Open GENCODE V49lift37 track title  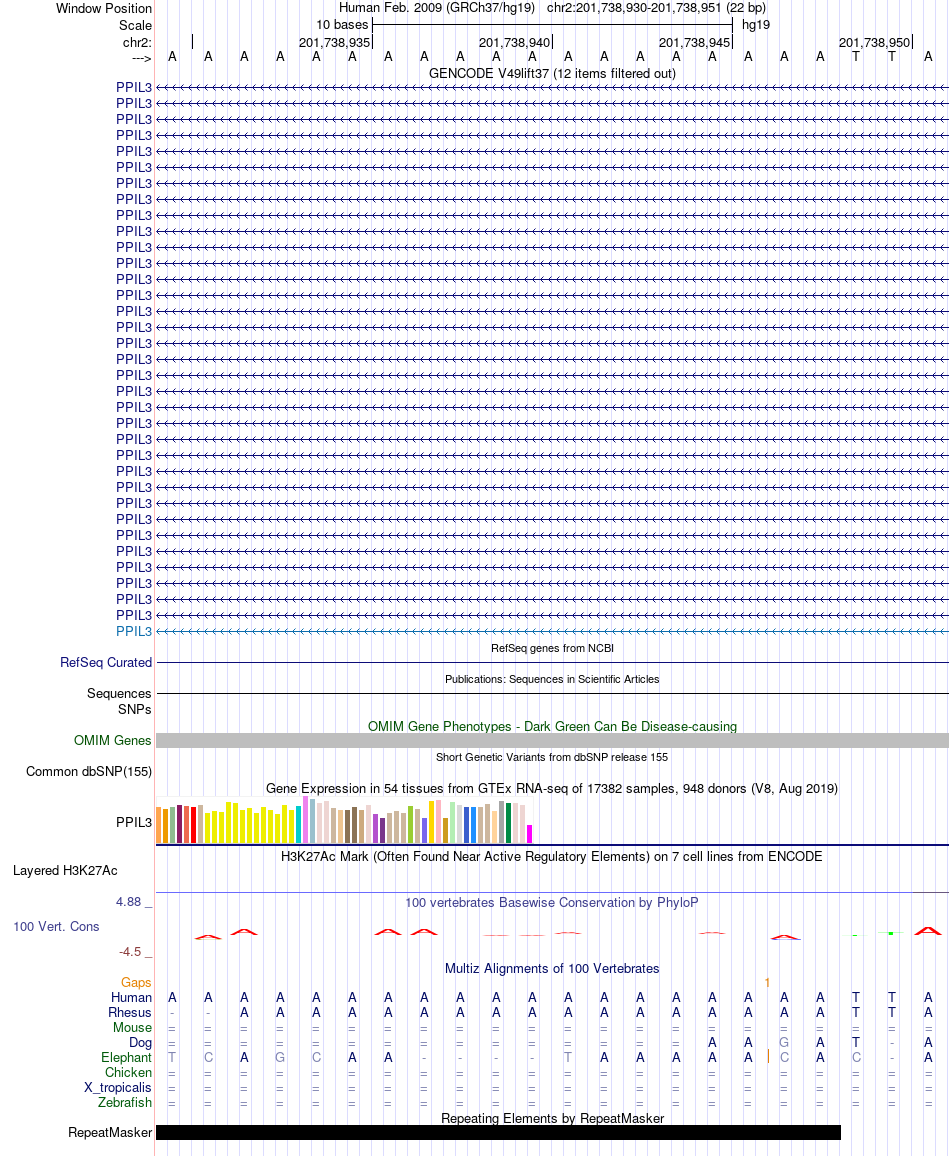[x=552, y=73]
